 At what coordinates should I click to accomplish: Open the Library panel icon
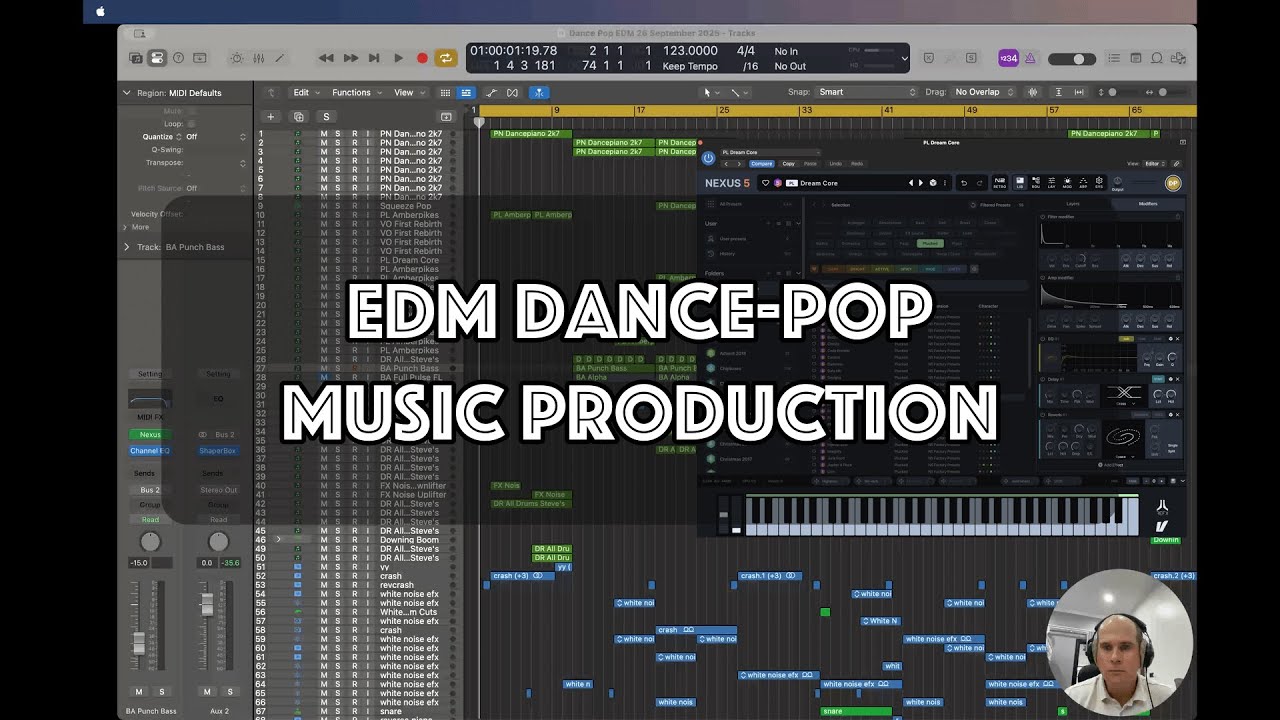coord(136,58)
